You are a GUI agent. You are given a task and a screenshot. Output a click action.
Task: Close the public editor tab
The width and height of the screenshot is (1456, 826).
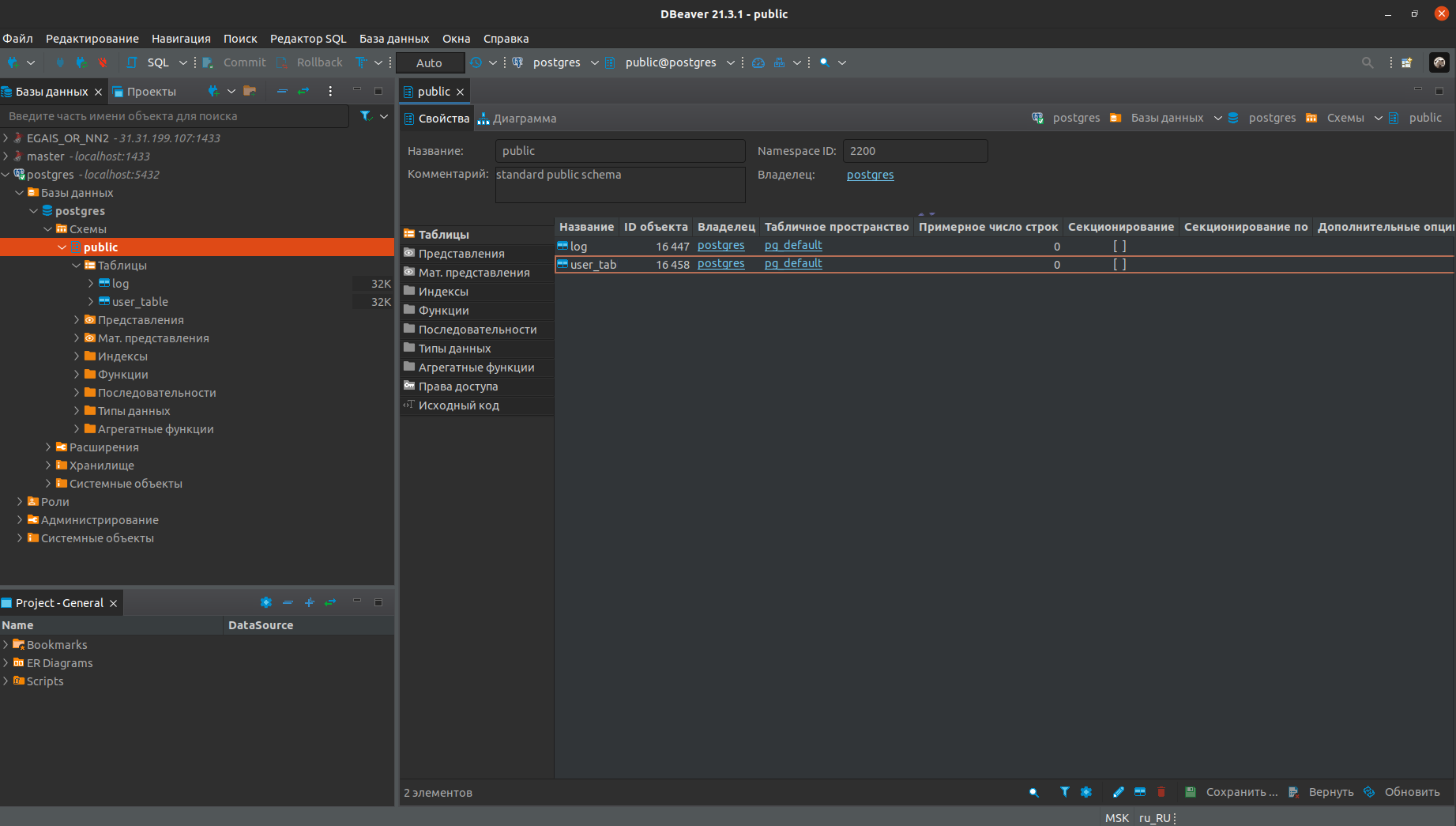coord(460,92)
